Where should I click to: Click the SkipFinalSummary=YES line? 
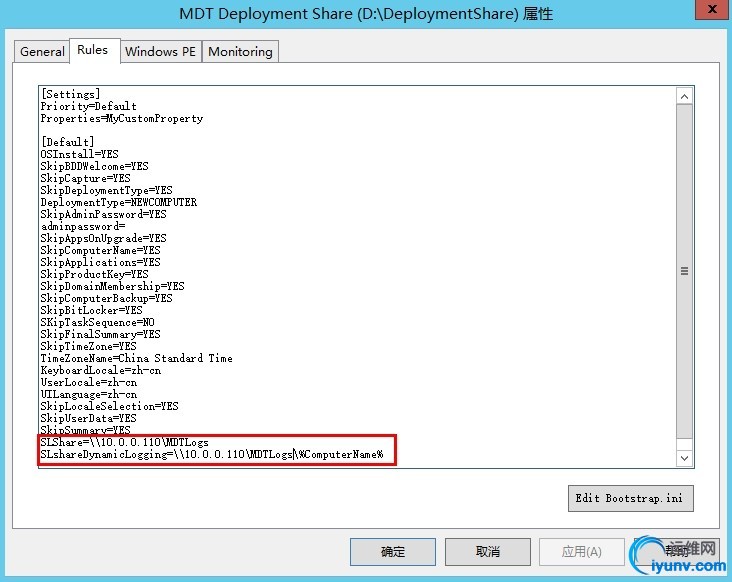pyautogui.click(x=101, y=334)
